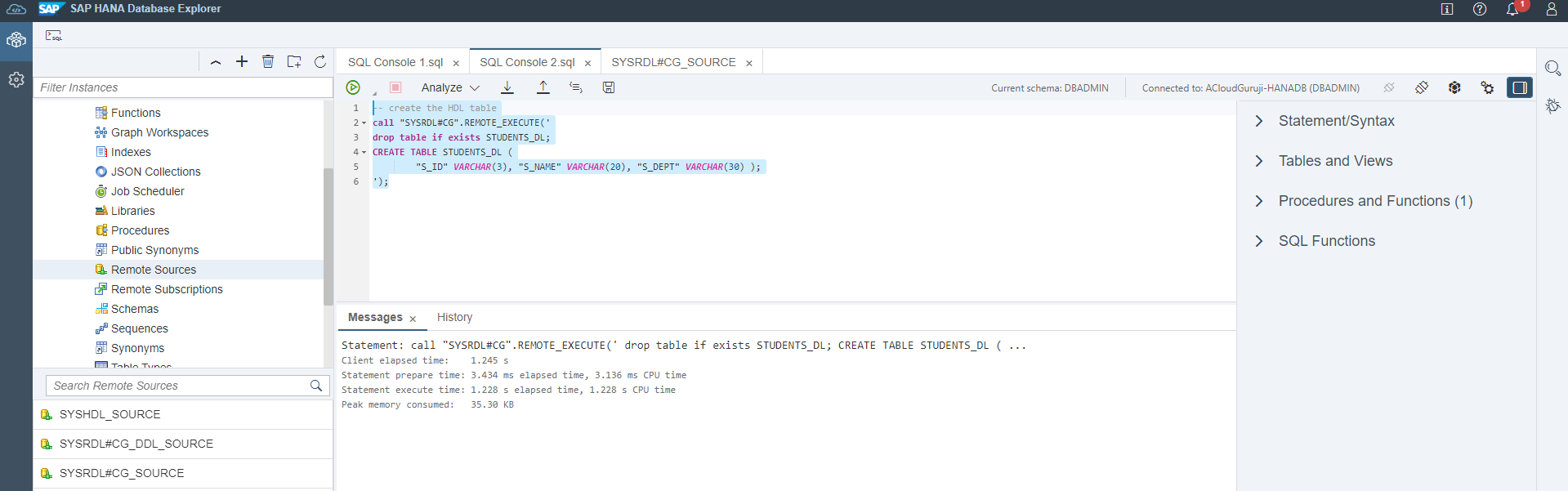This screenshot has height=491, width=1568.
Task: Click the format code icon in the editor toolbar
Action: pyautogui.click(x=576, y=87)
